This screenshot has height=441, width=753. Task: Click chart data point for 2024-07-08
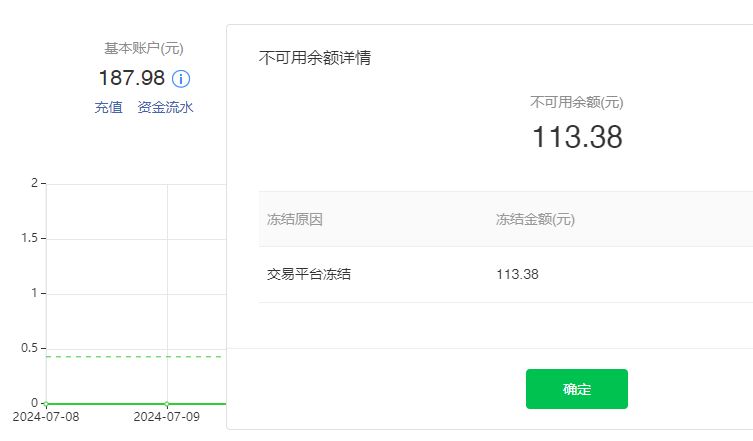point(46,404)
